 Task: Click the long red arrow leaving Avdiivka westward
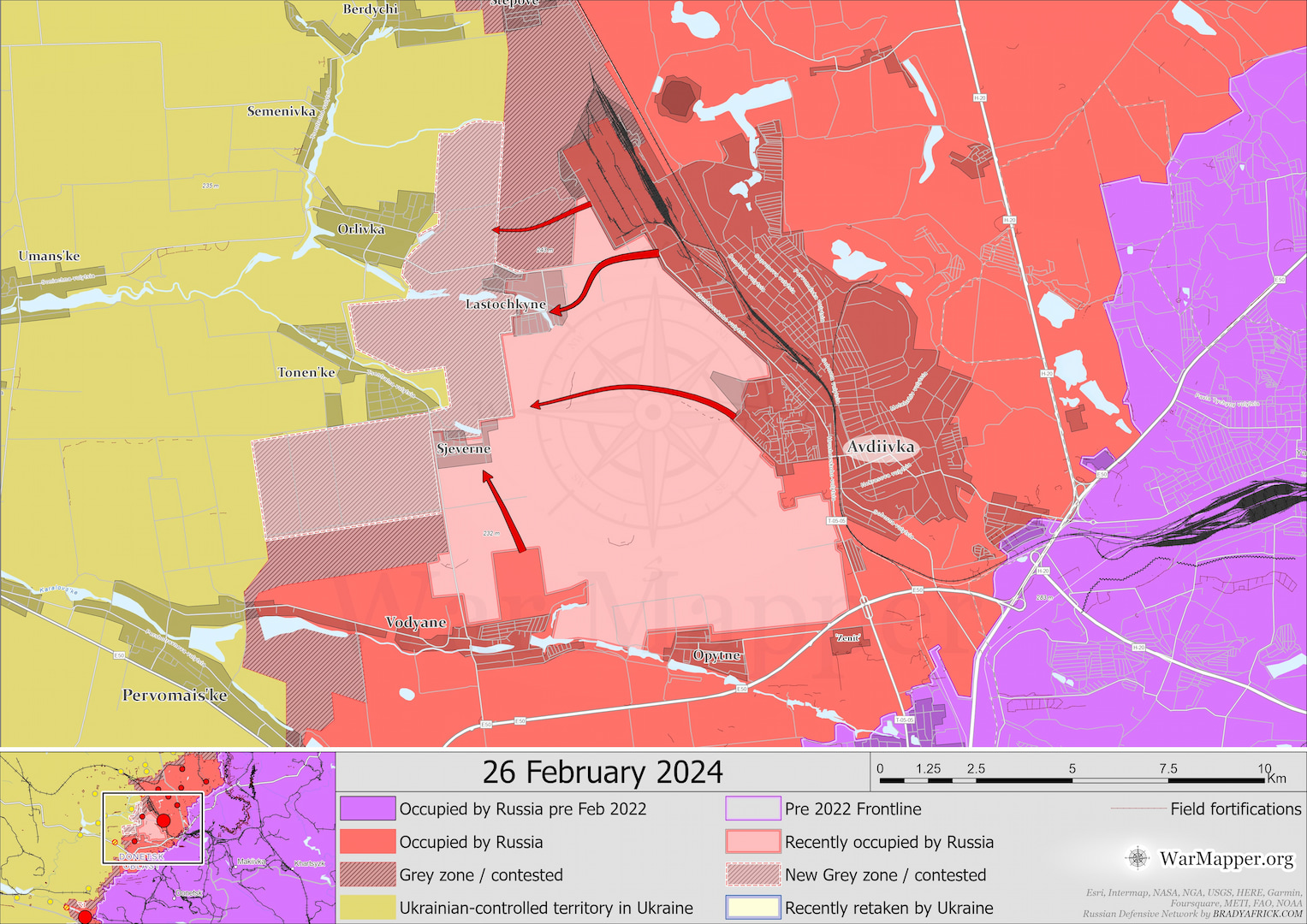pyautogui.click(x=633, y=391)
